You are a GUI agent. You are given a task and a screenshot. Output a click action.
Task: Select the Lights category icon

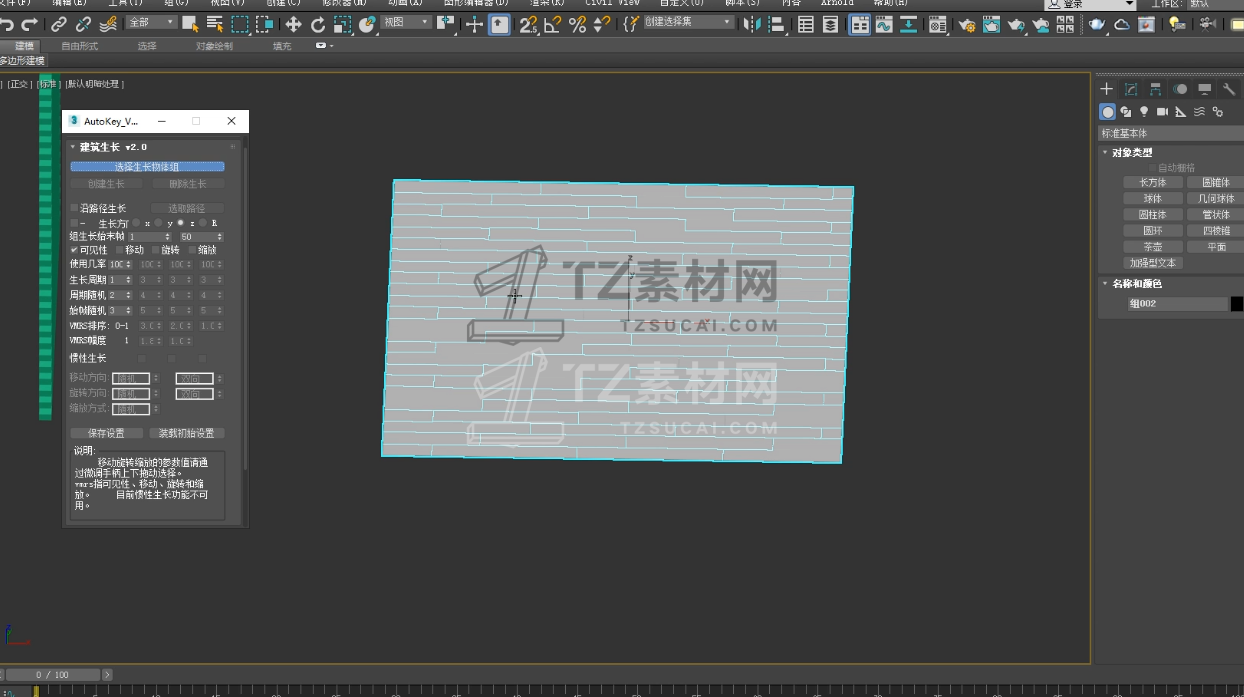(1144, 112)
